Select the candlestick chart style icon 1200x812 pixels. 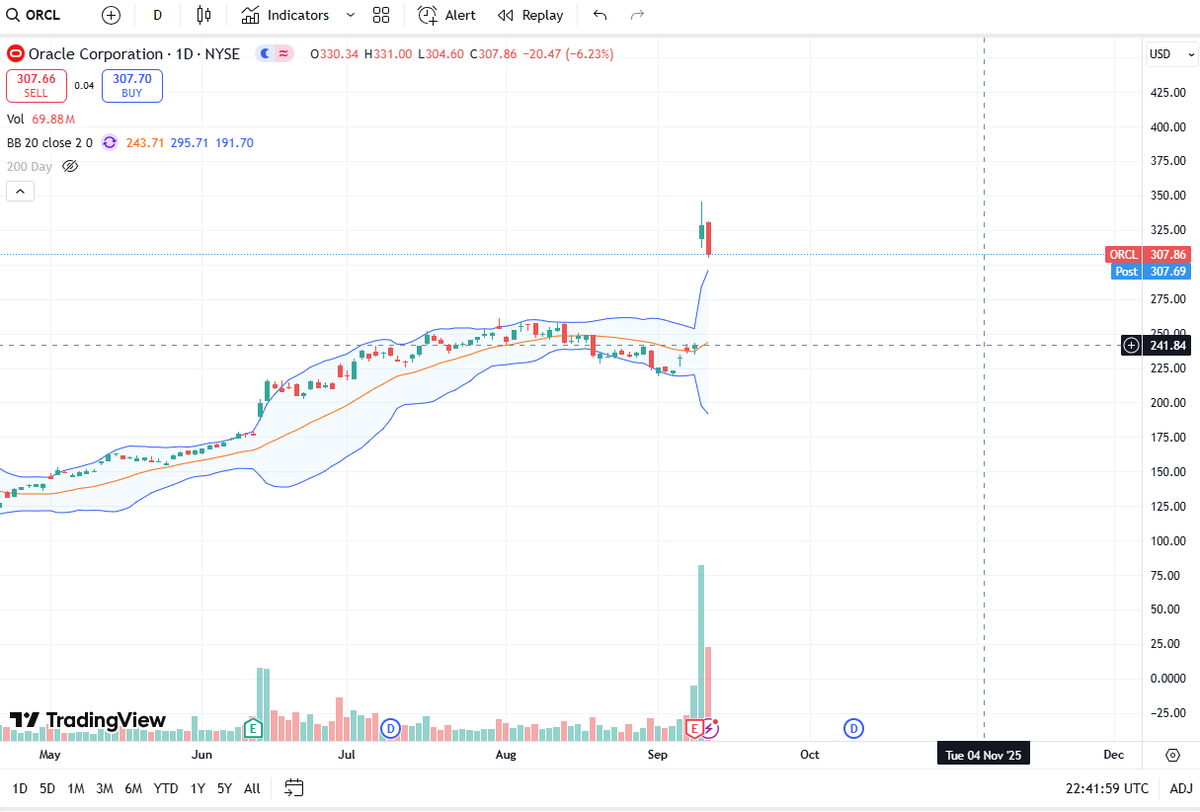pos(203,15)
